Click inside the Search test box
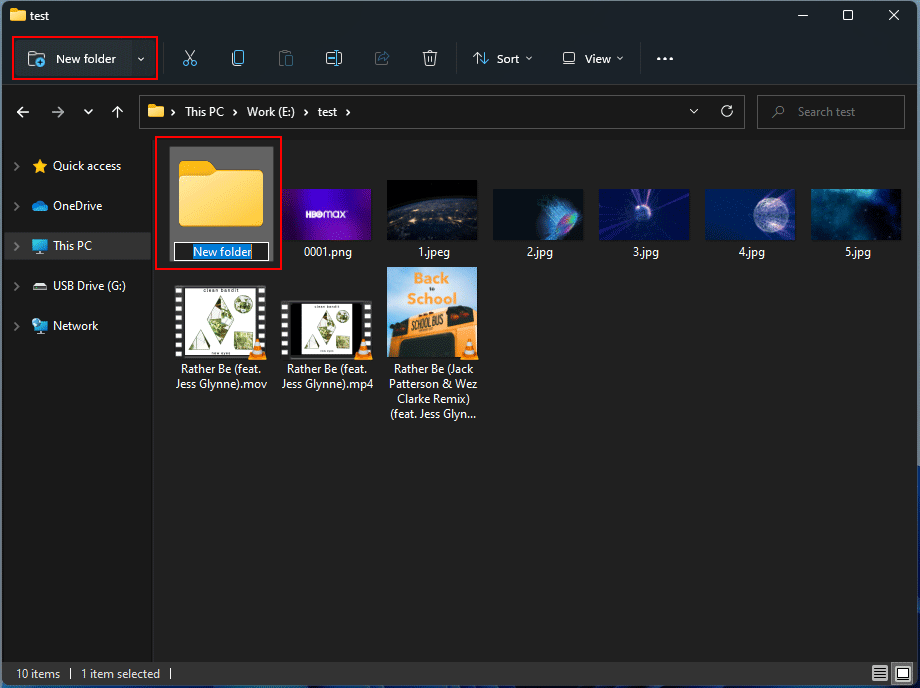Viewport: 920px width, 688px height. 830,111
